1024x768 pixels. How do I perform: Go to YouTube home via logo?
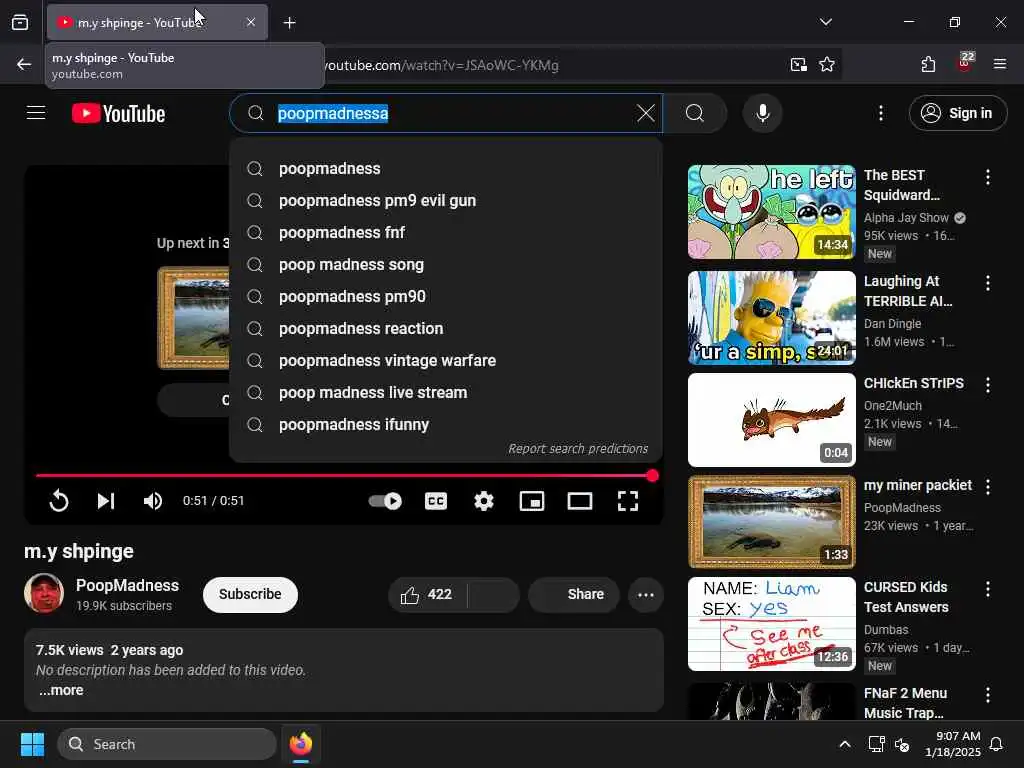point(118,114)
